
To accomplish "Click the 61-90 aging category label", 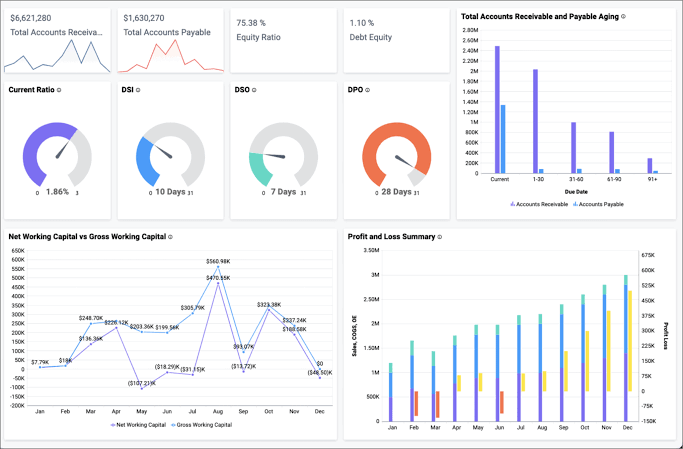I will pyautogui.click(x=614, y=179).
